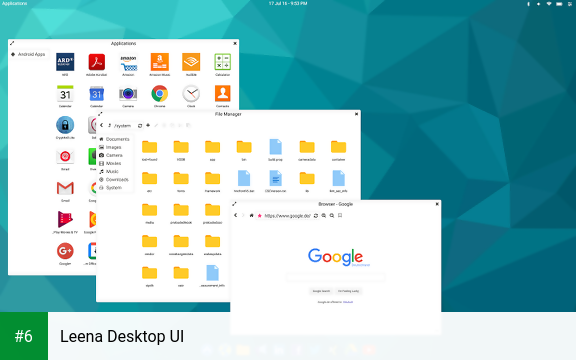Click the zoom out magnifier in Browser
This screenshot has width=576, height=360.
332,216
